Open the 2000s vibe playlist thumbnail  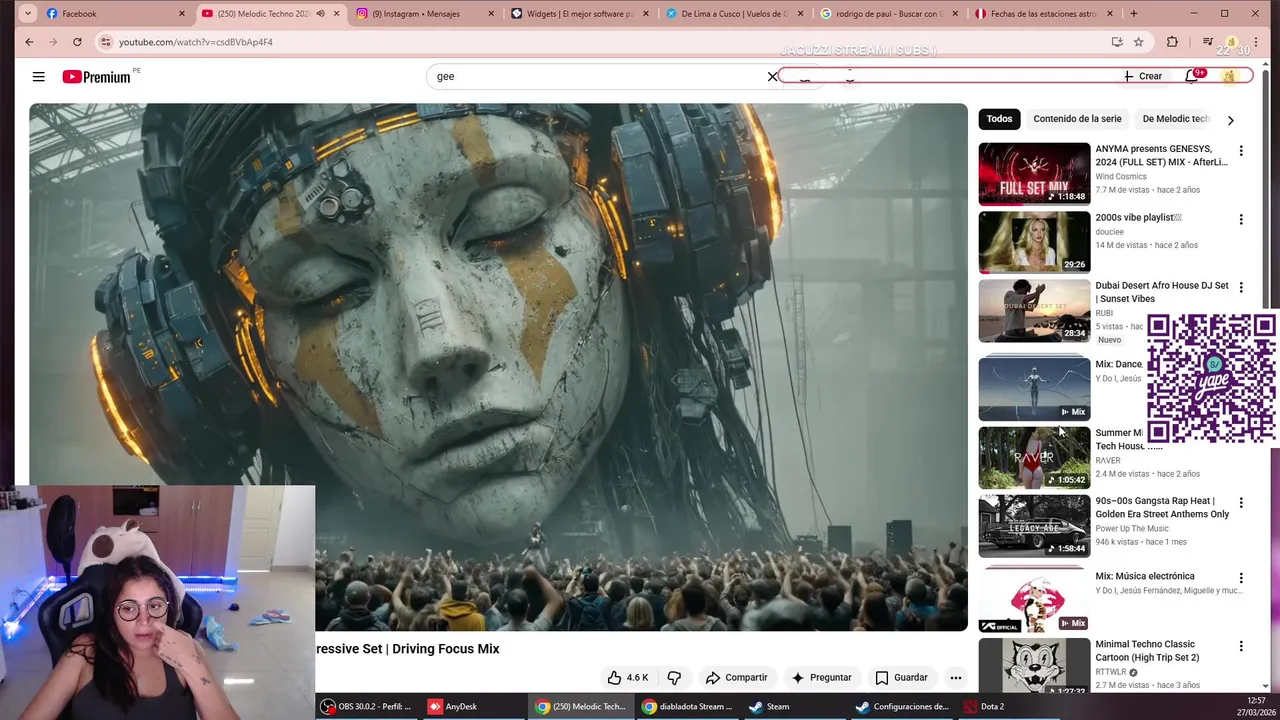tap(1034, 242)
